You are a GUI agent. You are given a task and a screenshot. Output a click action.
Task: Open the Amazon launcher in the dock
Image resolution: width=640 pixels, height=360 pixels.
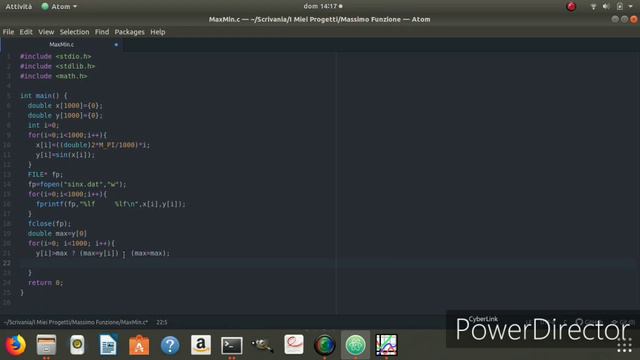click(x=201, y=345)
